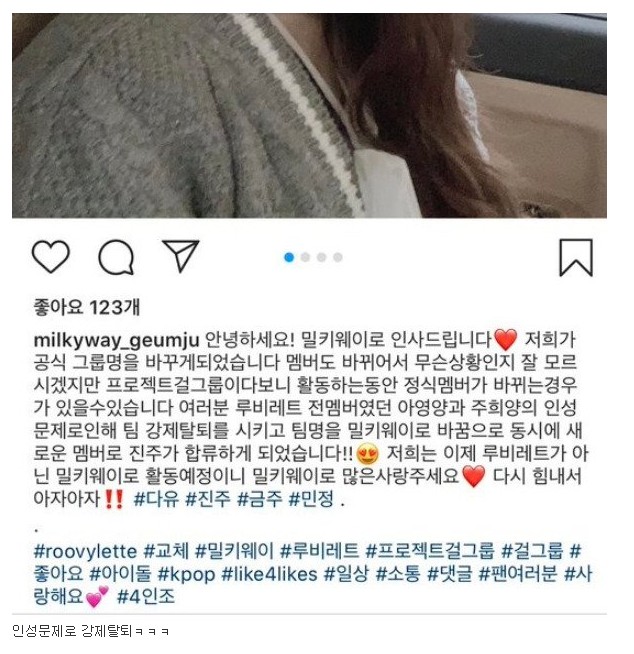The image size is (634, 654).
Task: Open the #kpop hashtag
Action: [x=186, y=574]
